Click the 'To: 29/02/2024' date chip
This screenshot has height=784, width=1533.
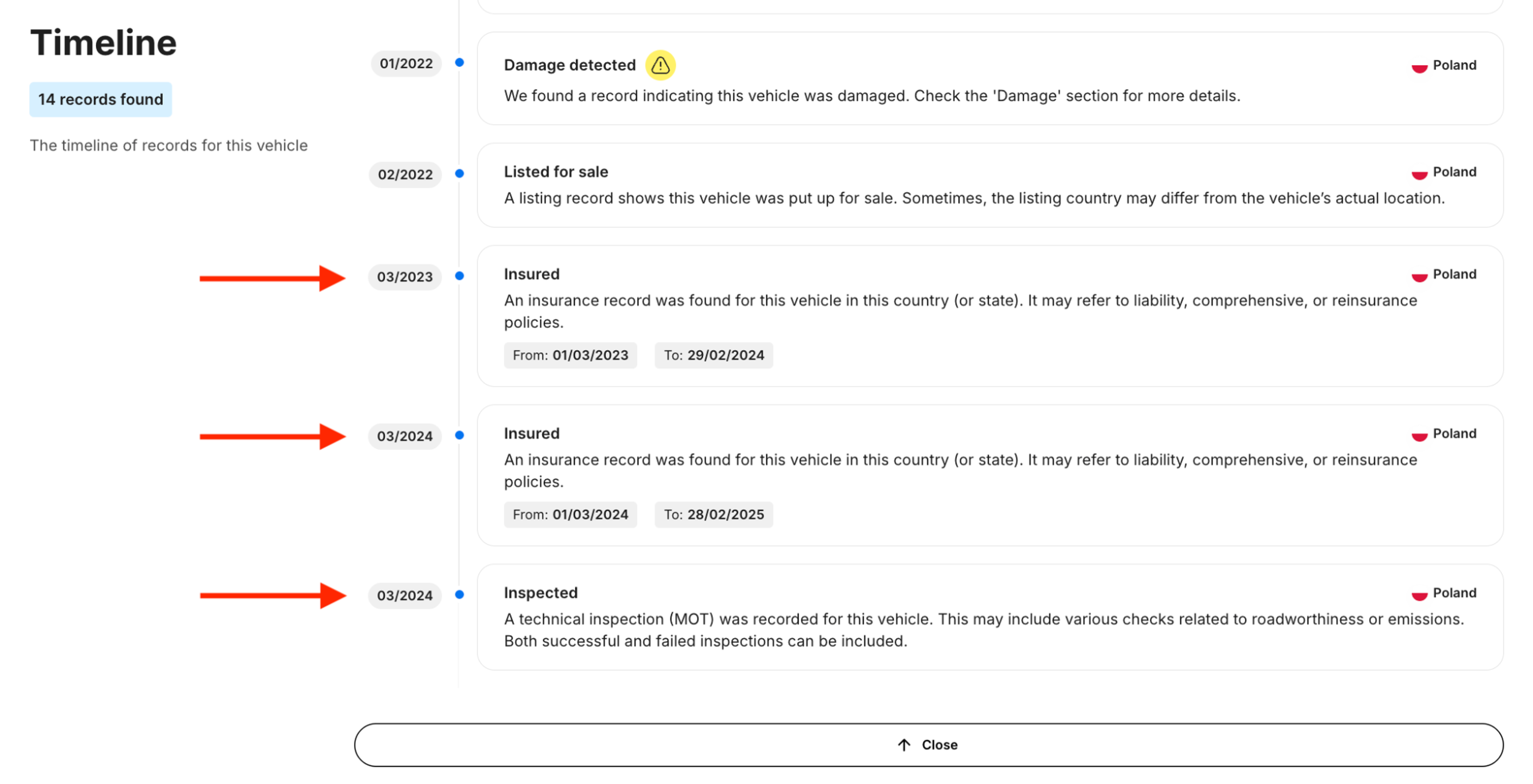pyautogui.click(x=713, y=355)
